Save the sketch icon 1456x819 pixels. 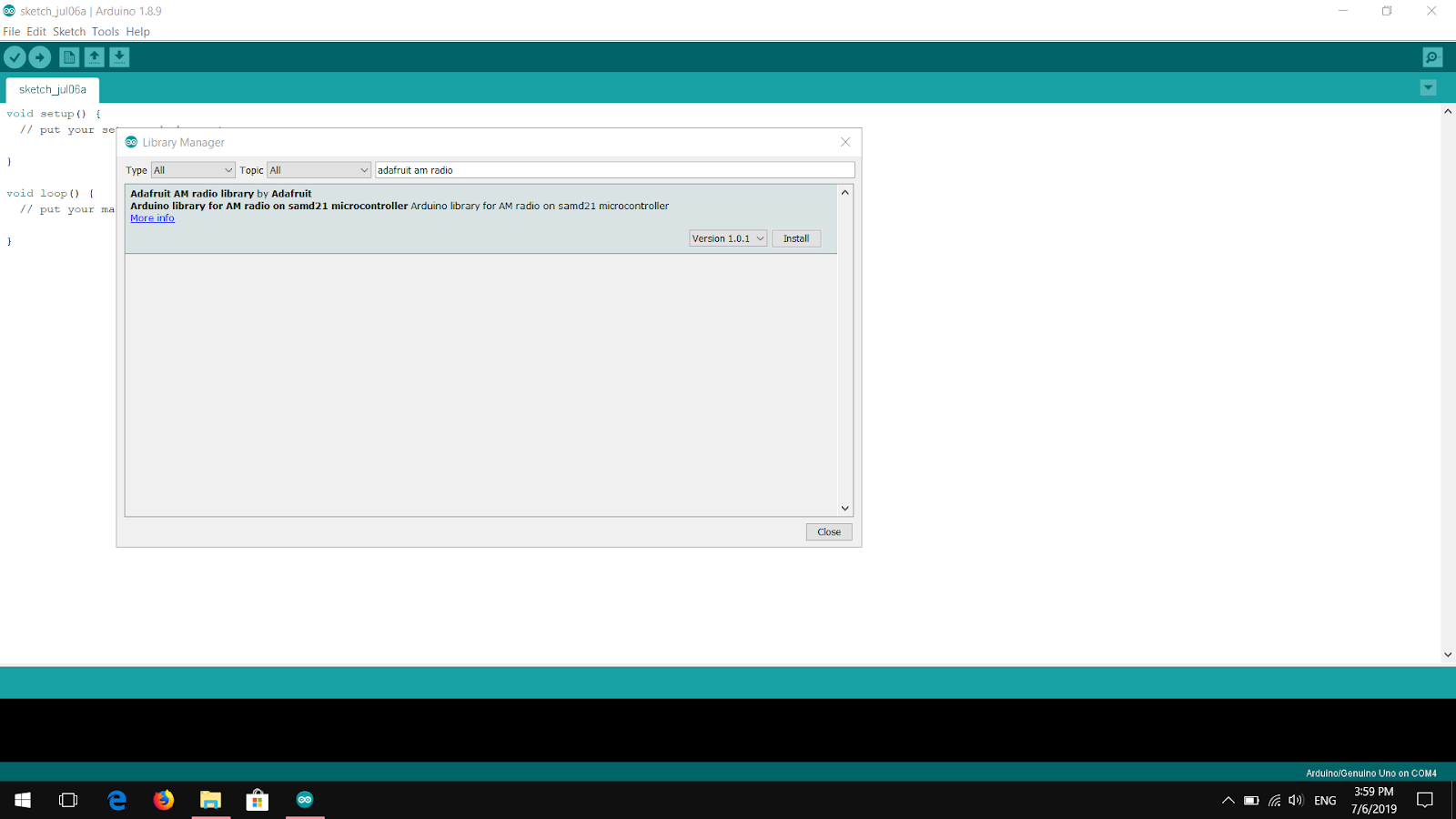(119, 57)
